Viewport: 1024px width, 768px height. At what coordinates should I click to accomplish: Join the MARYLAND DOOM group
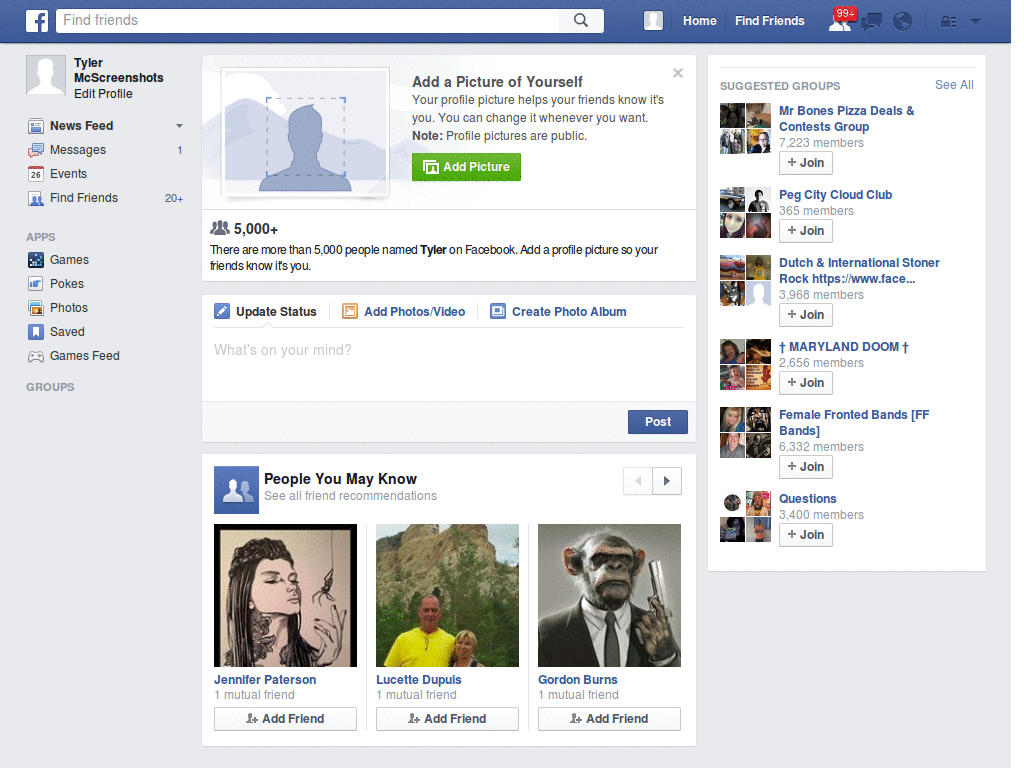(806, 383)
